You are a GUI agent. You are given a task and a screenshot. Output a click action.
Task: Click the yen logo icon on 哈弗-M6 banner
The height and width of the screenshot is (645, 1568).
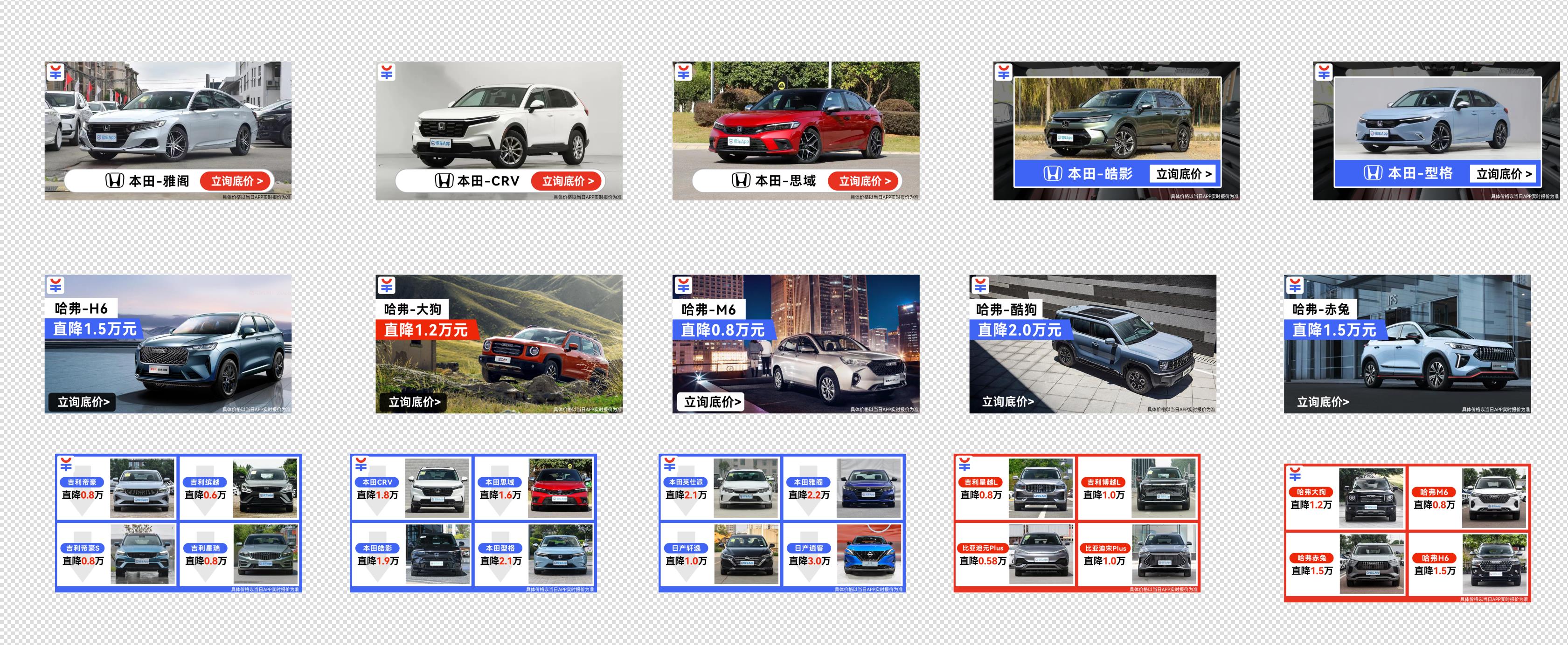pyautogui.click(x=684, y=285)
